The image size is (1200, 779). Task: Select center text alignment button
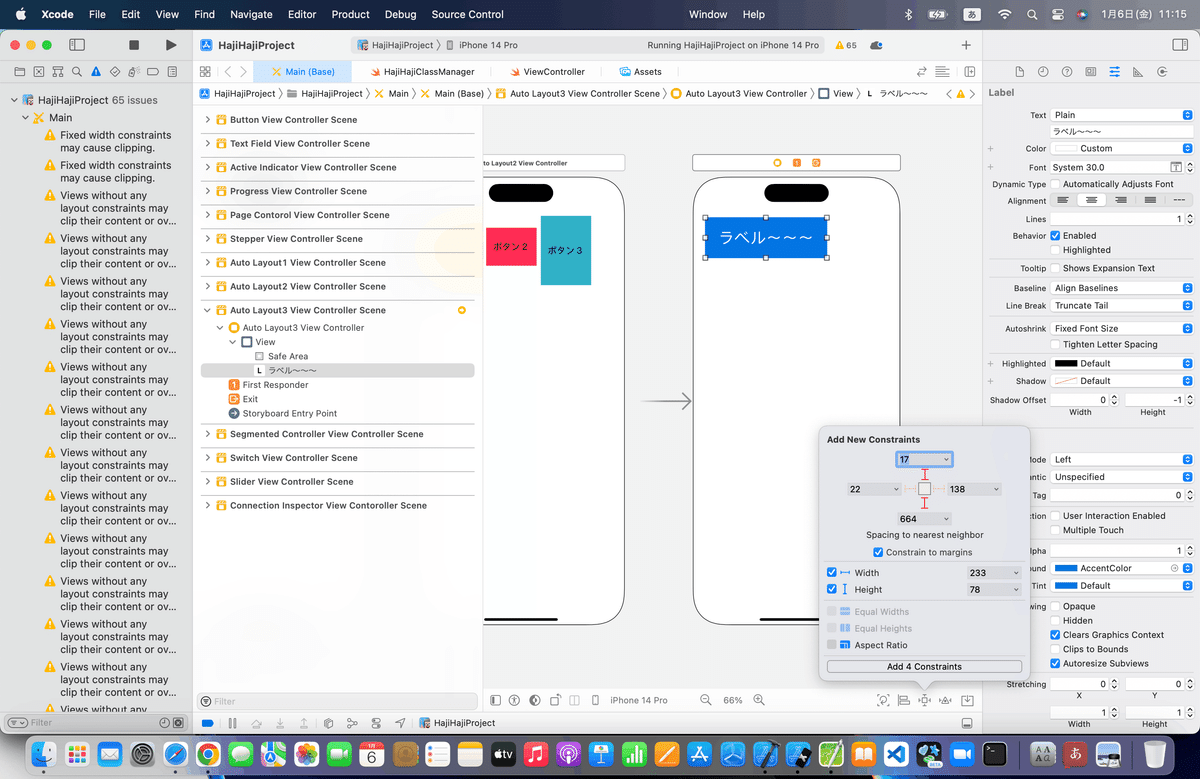(x=1092, y=201)
